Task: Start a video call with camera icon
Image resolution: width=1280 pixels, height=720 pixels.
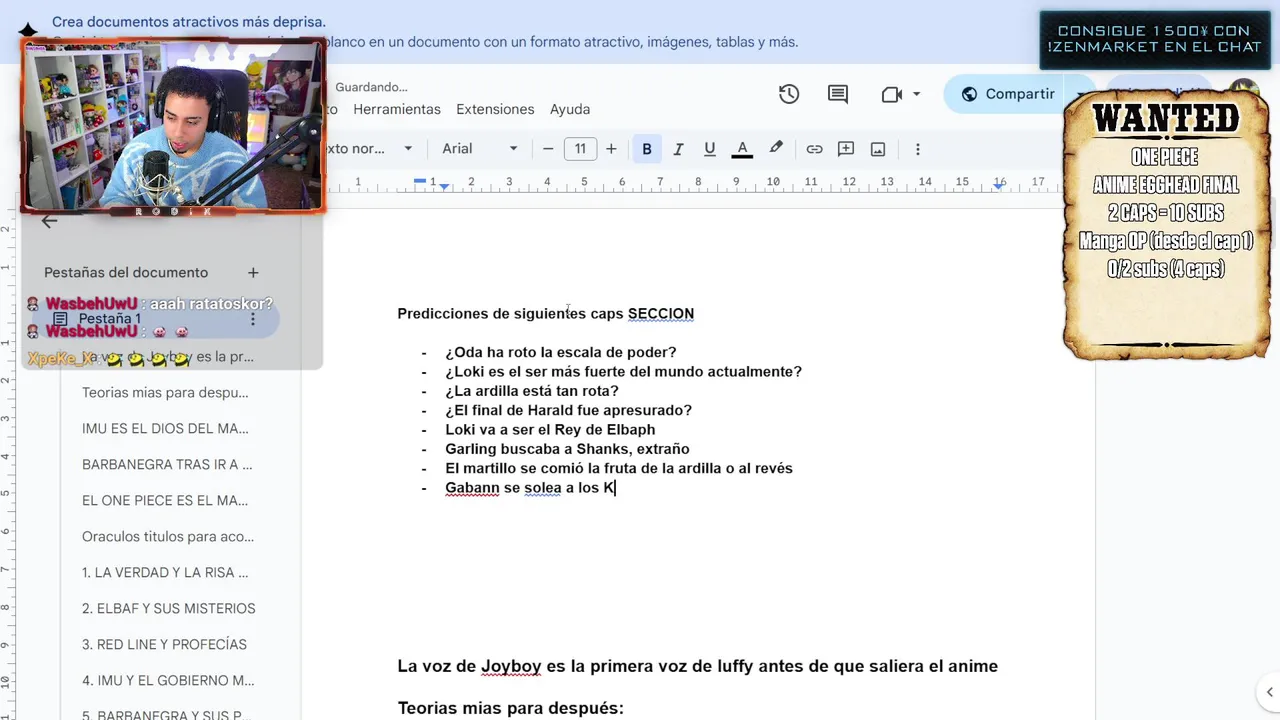Action: click(891, 94)
